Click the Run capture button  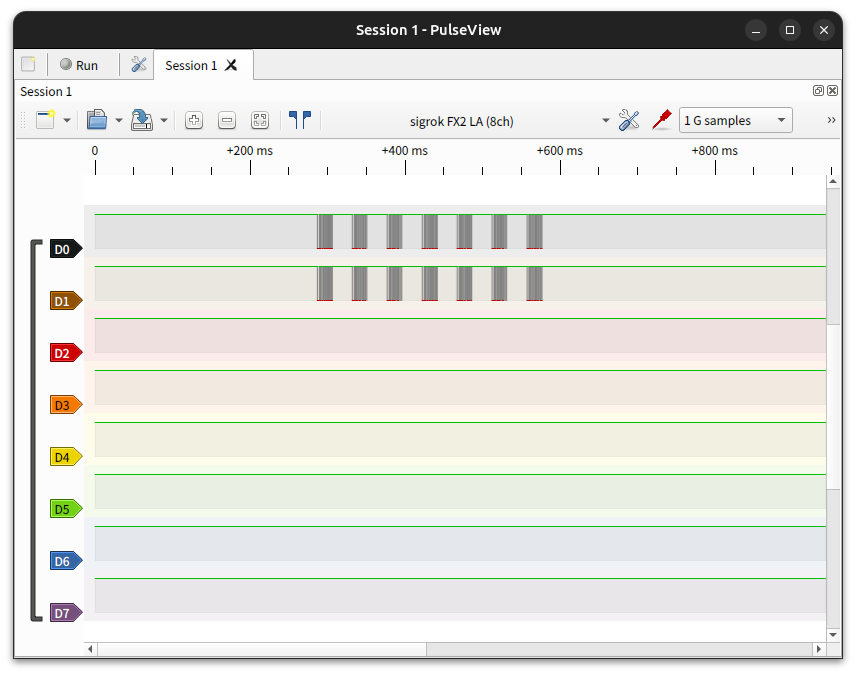pos(78,65)
